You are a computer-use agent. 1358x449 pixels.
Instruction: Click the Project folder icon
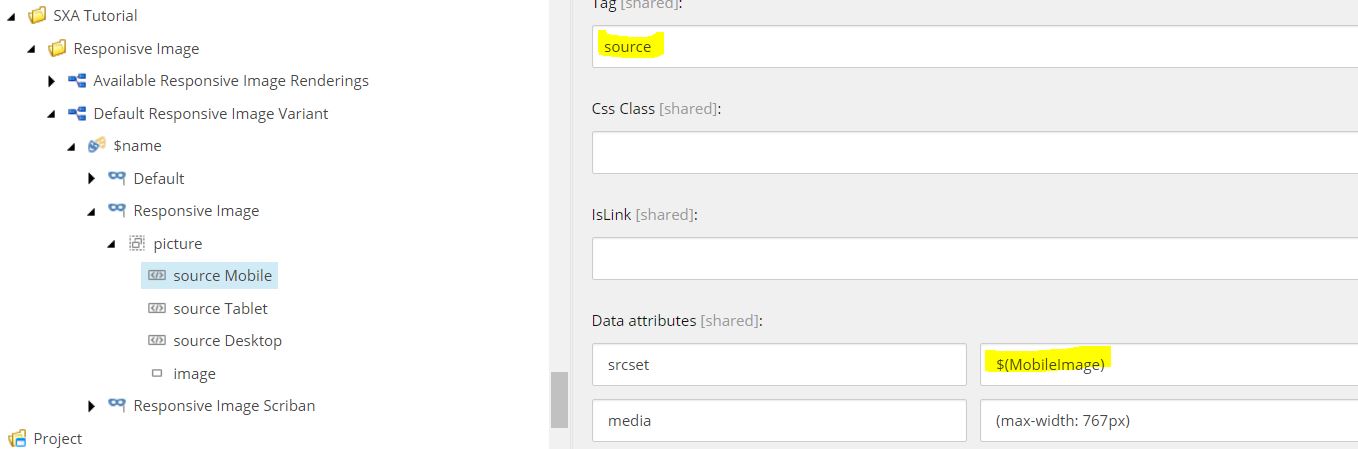coord(17,438)
